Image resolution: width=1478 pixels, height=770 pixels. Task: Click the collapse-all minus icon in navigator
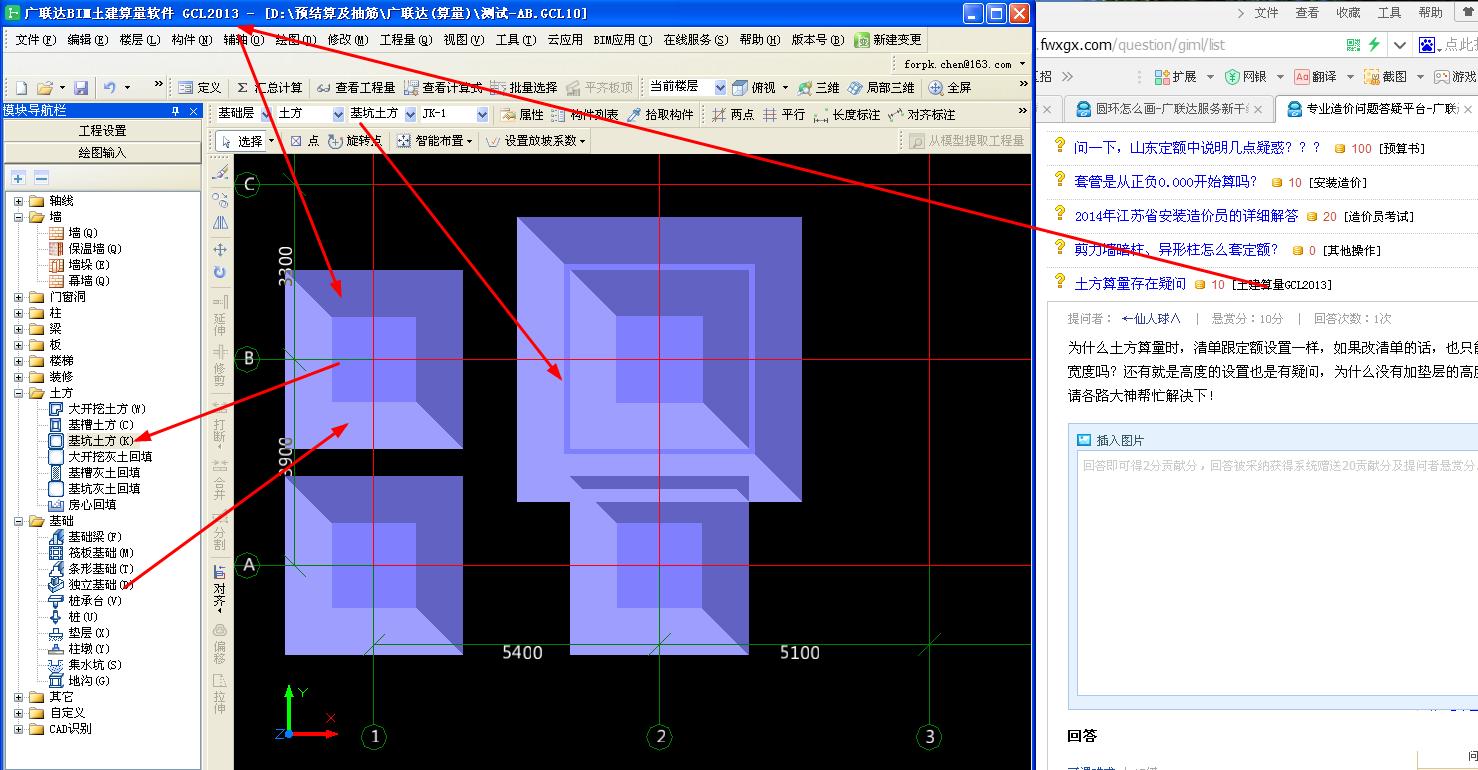click(x=41, y=177)
